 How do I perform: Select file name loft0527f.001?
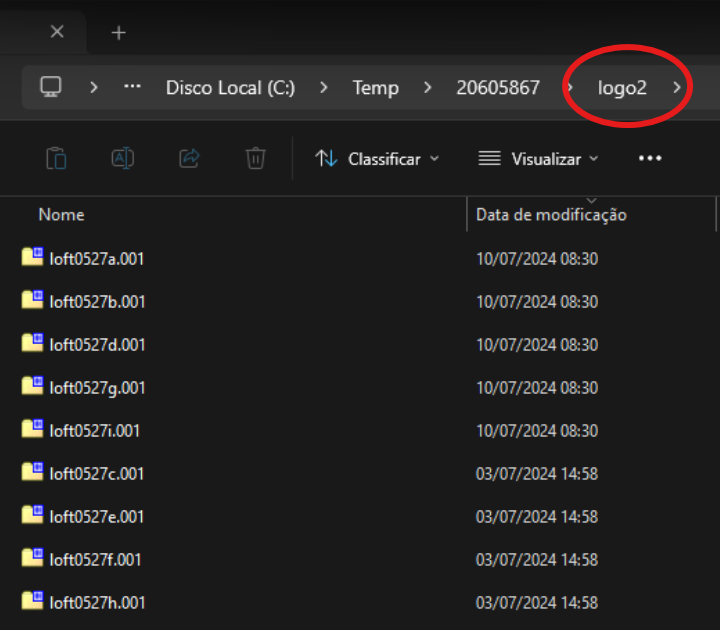95,560
